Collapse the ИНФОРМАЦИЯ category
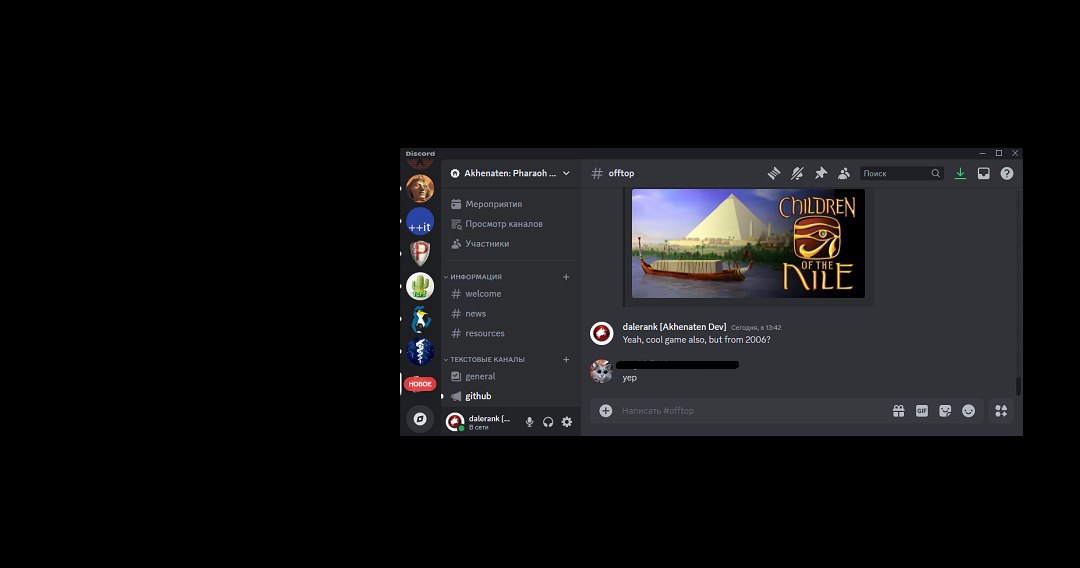Screen dimensions: 1080x568 476,277
